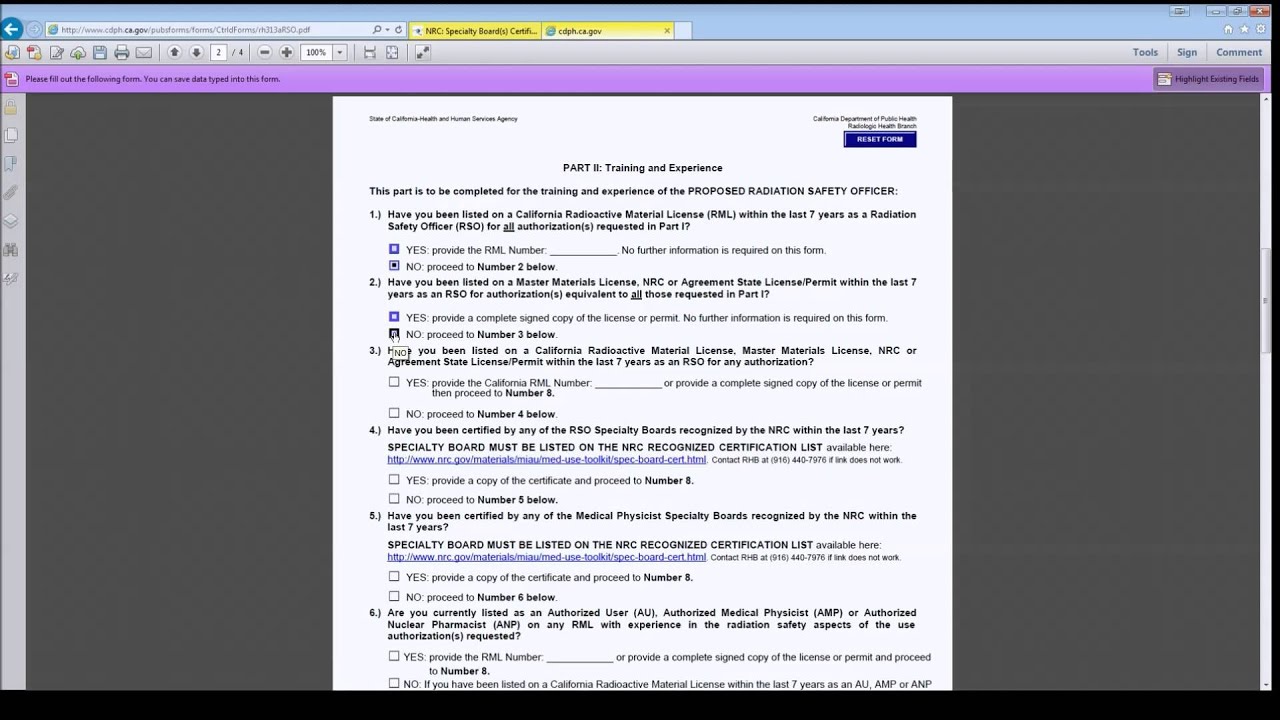Open the address bar search dropdown arrow
This screenshot has height=720, width=1280.
tap(388, 30)
